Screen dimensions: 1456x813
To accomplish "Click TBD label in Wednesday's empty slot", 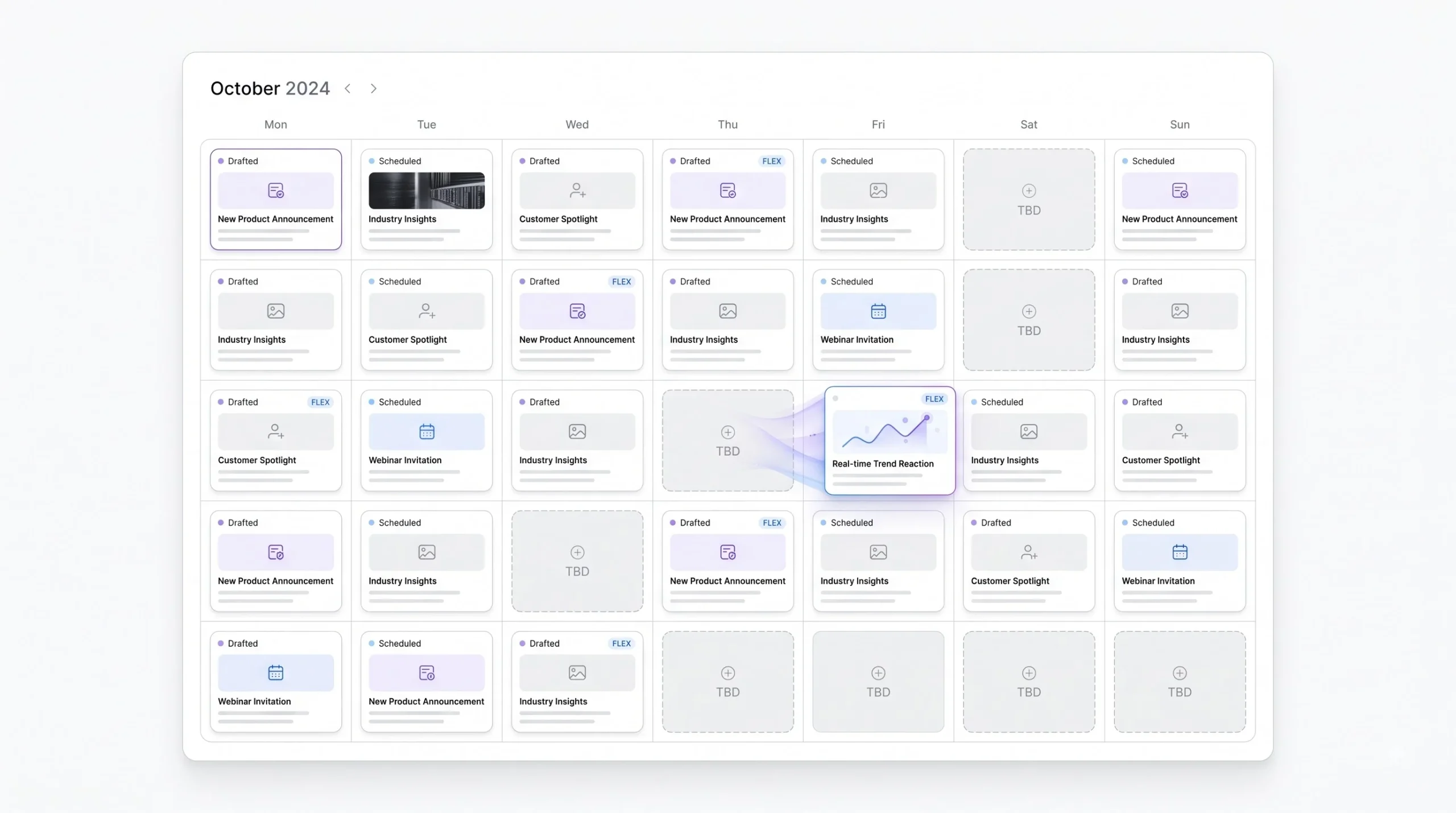I will 577,571.
